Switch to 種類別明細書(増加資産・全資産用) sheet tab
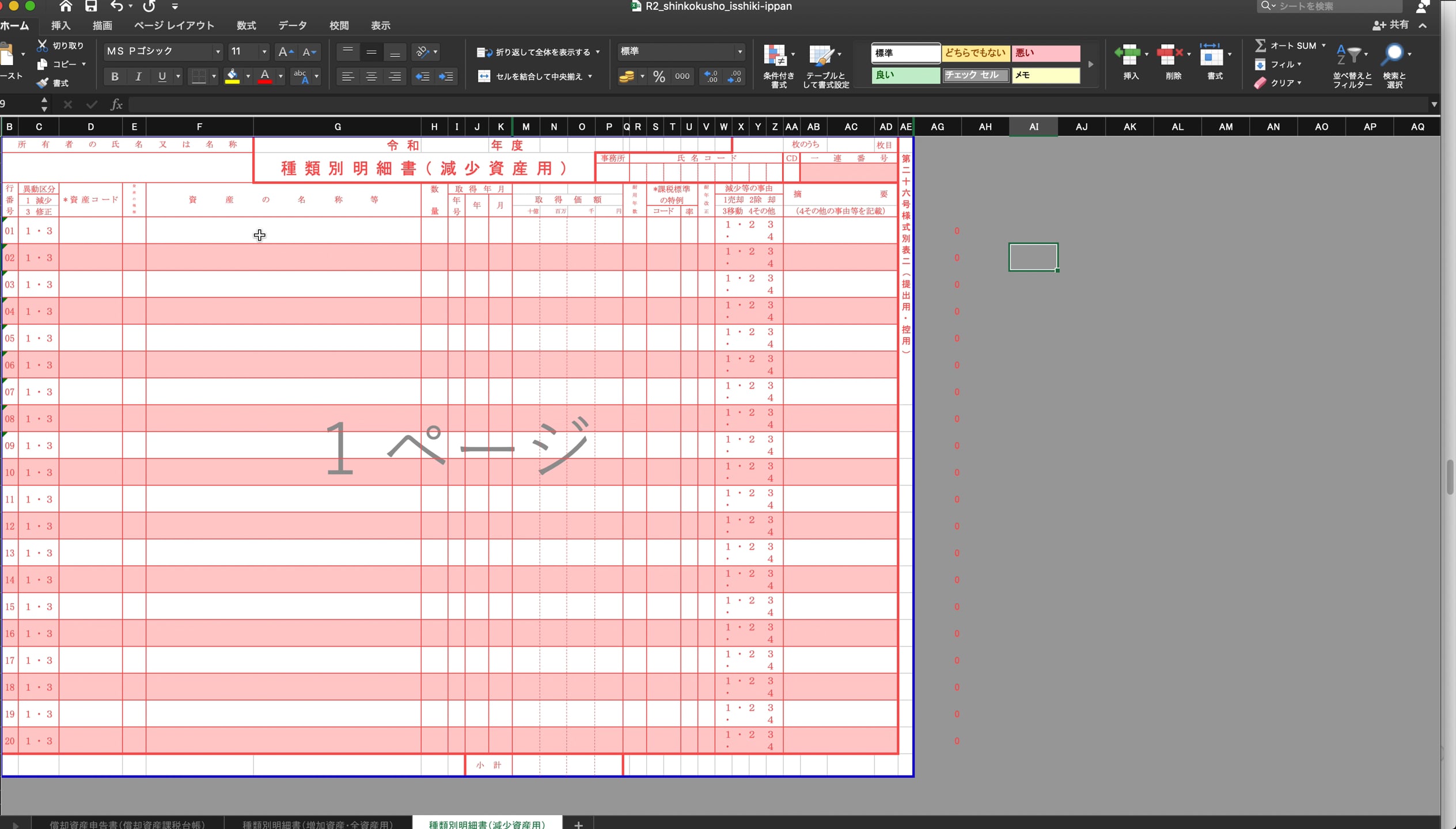Screen dimensions: 1456x829 point(317,824)
